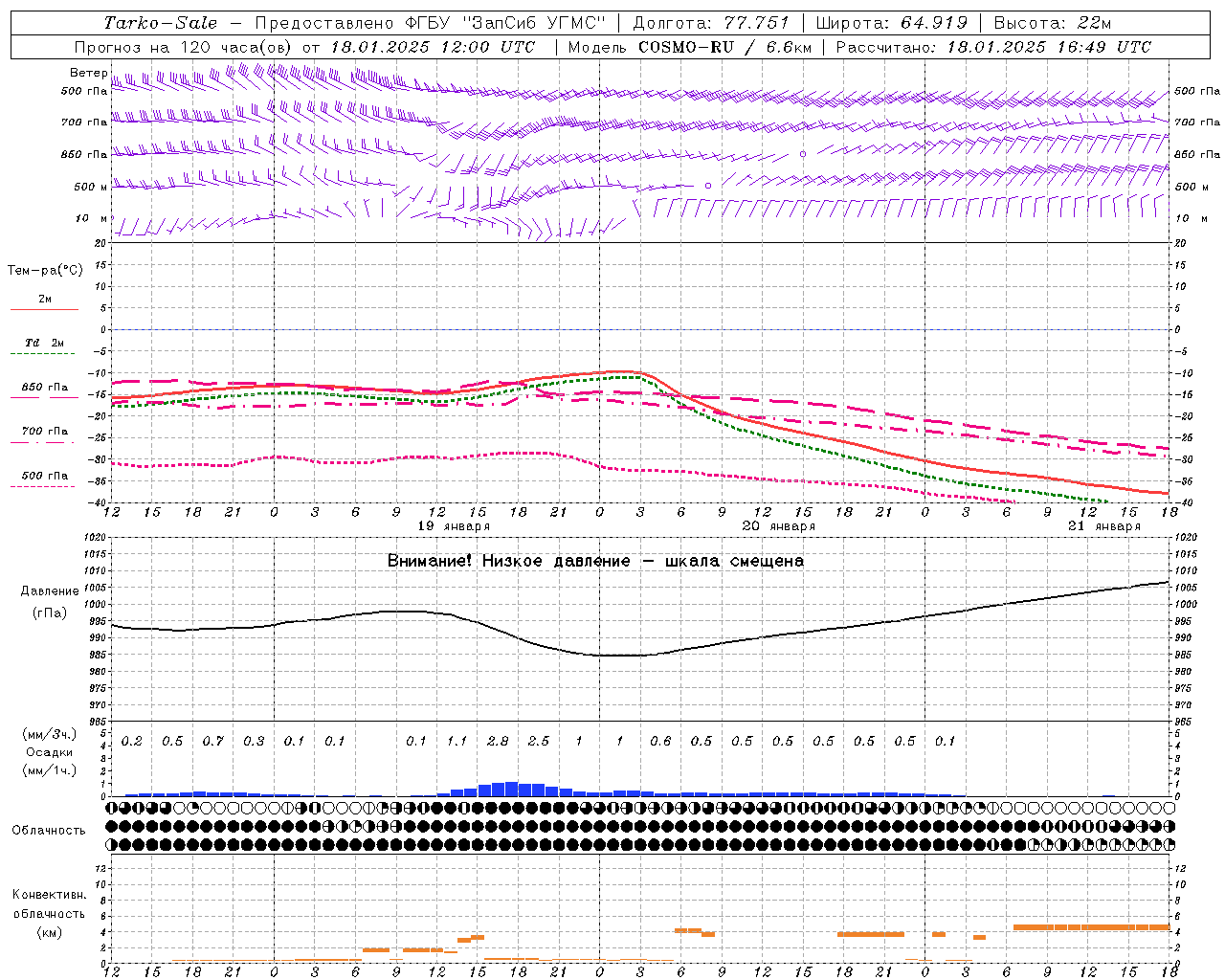Select the 2м temperature legend entry
Screen dimensions: 1225x980
coord(45,300)
